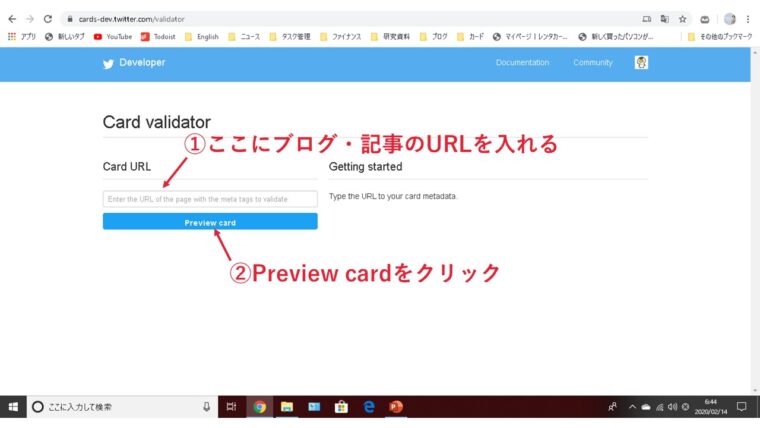
Task: Open the Apps grid shortcut in bookmarks bar
Action: [x=21, y=36]
